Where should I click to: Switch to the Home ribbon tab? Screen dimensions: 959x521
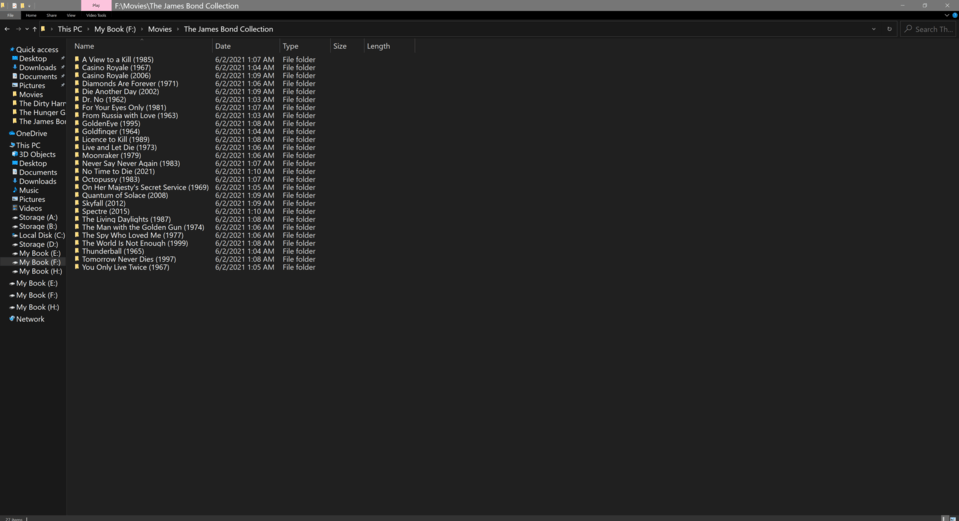31,15
